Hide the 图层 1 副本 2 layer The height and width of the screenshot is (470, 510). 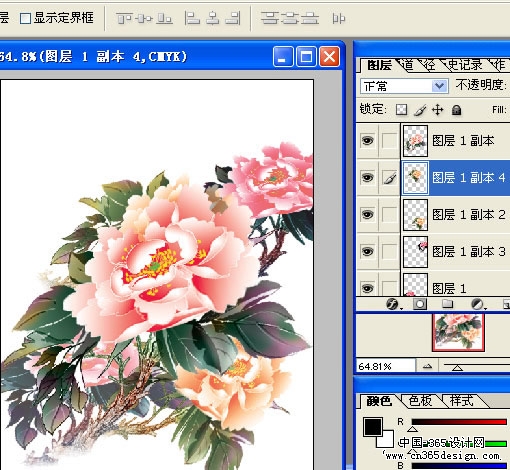point(367,215)
